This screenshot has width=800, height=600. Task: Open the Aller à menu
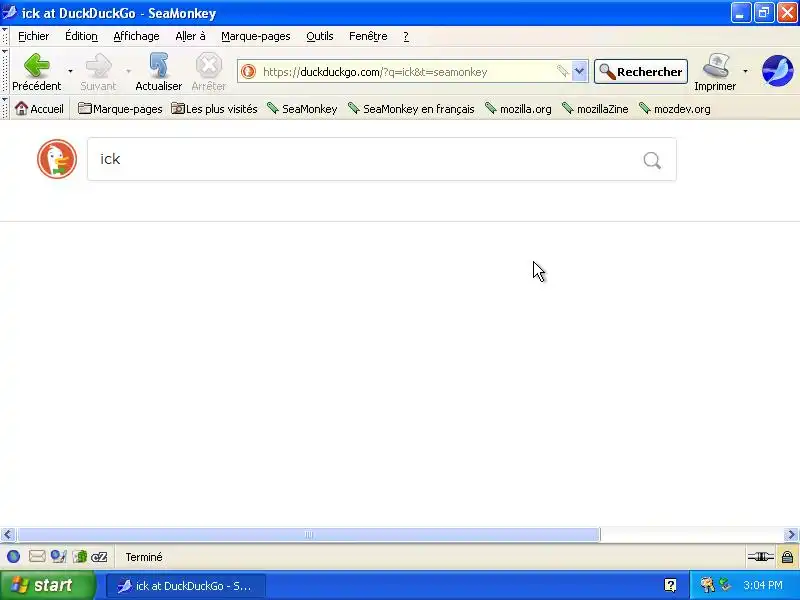click(190, 36)
